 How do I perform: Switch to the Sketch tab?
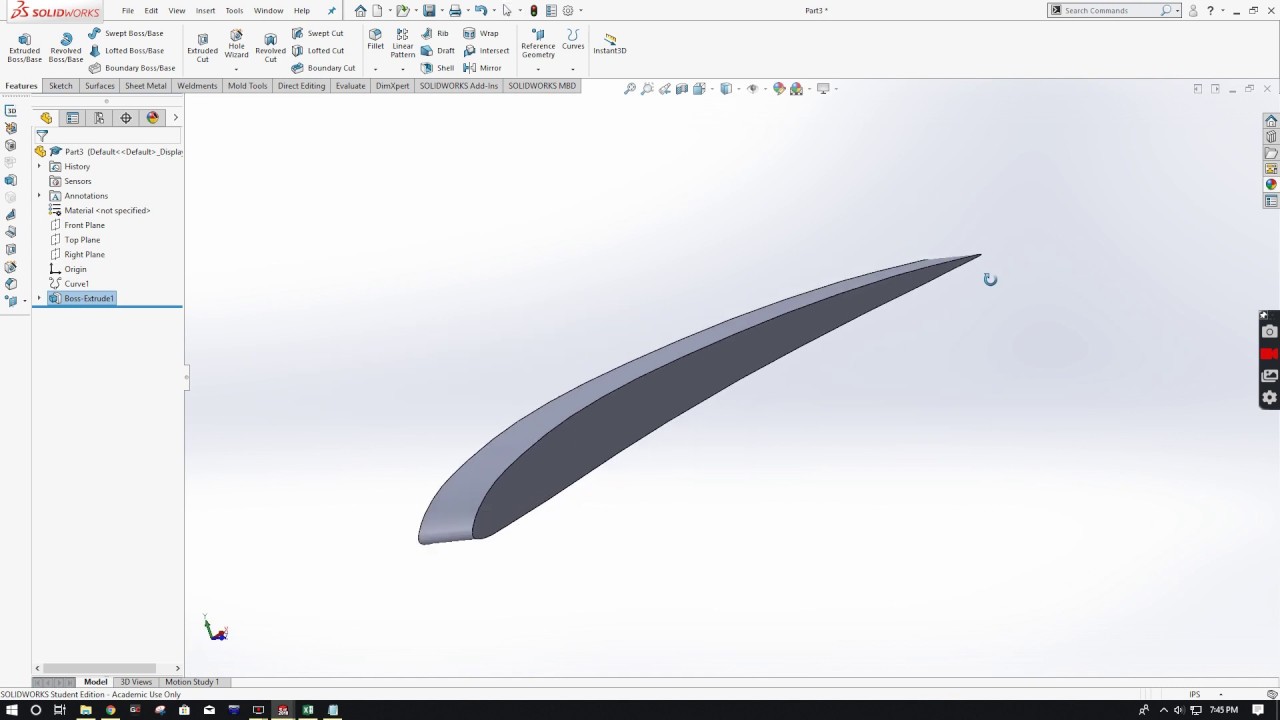[x=61, y=86]
